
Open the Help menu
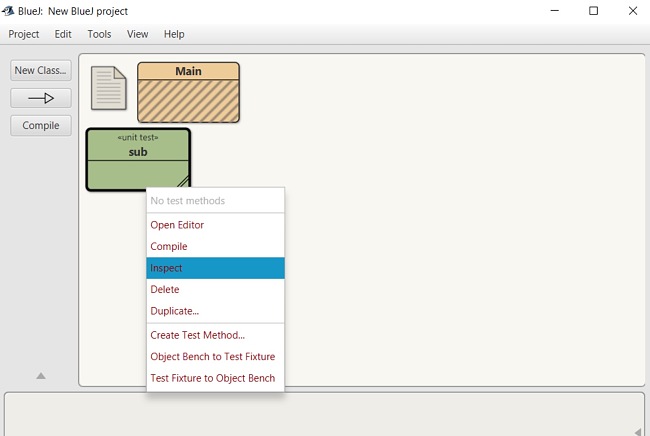174,34
